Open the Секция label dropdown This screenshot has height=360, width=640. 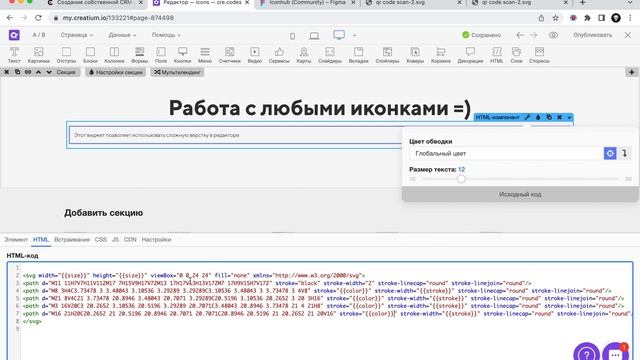point(66,72)
